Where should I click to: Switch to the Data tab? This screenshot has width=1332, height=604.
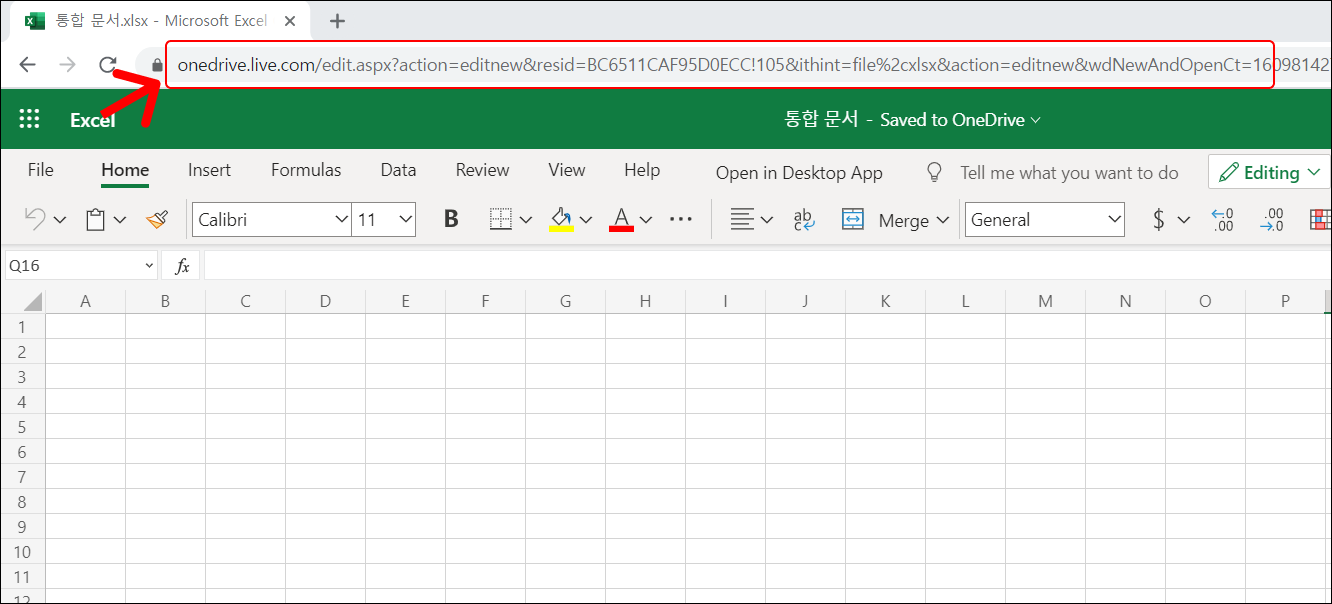(398, 170)
